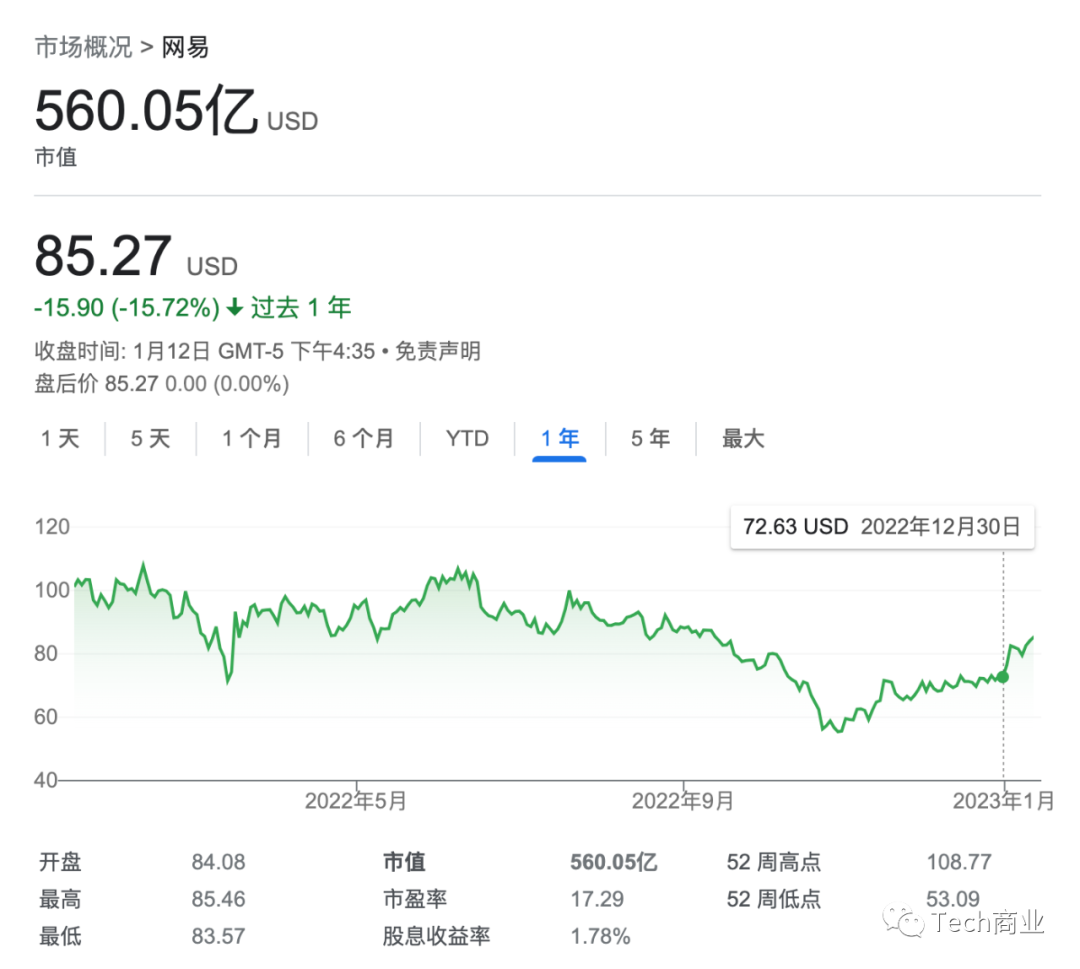Select the 1 天 time range tab

pos(60,439)
